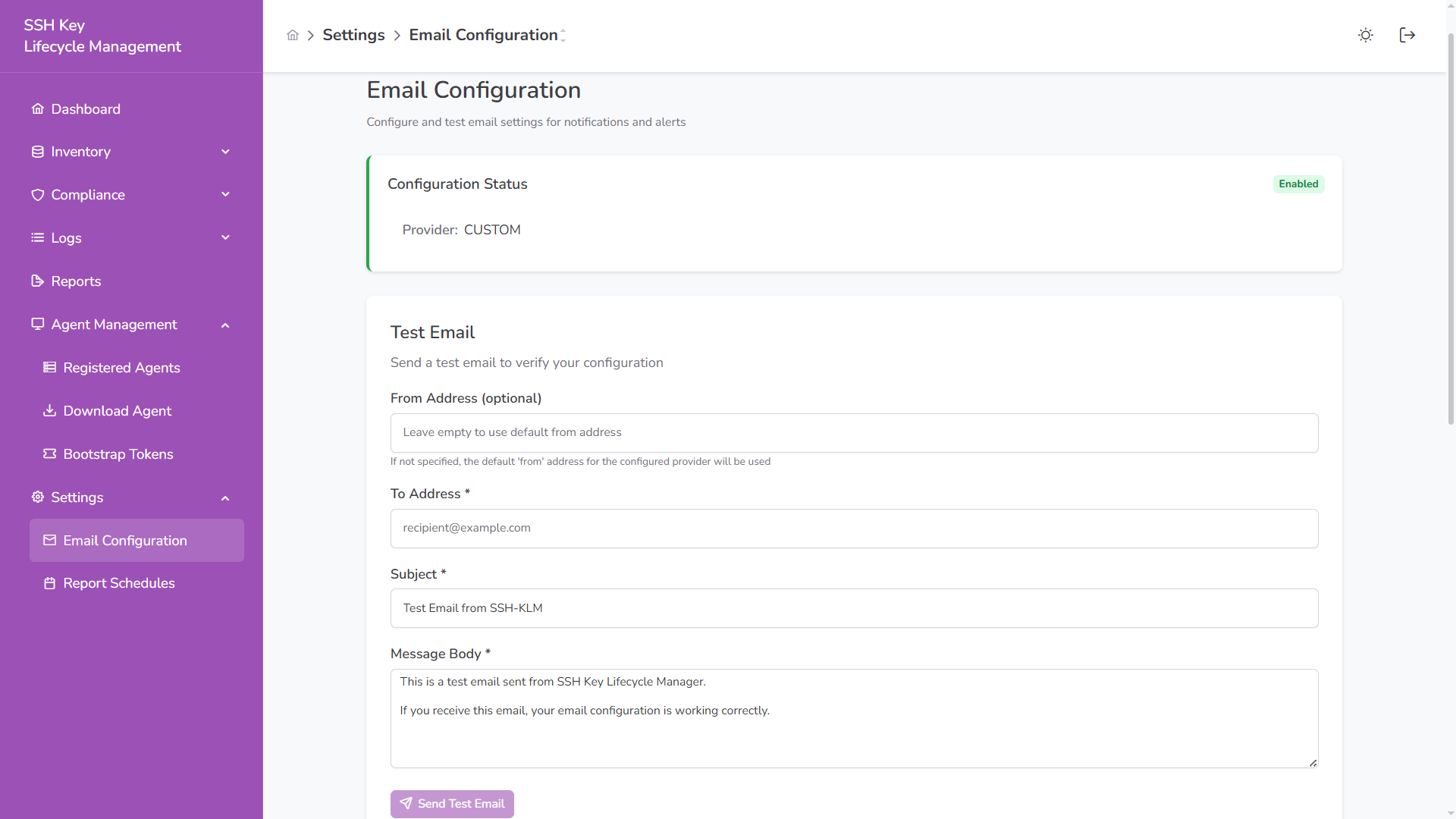Select the Email Configuration envelope icon
1456x819 pixels.
(50, 540)
